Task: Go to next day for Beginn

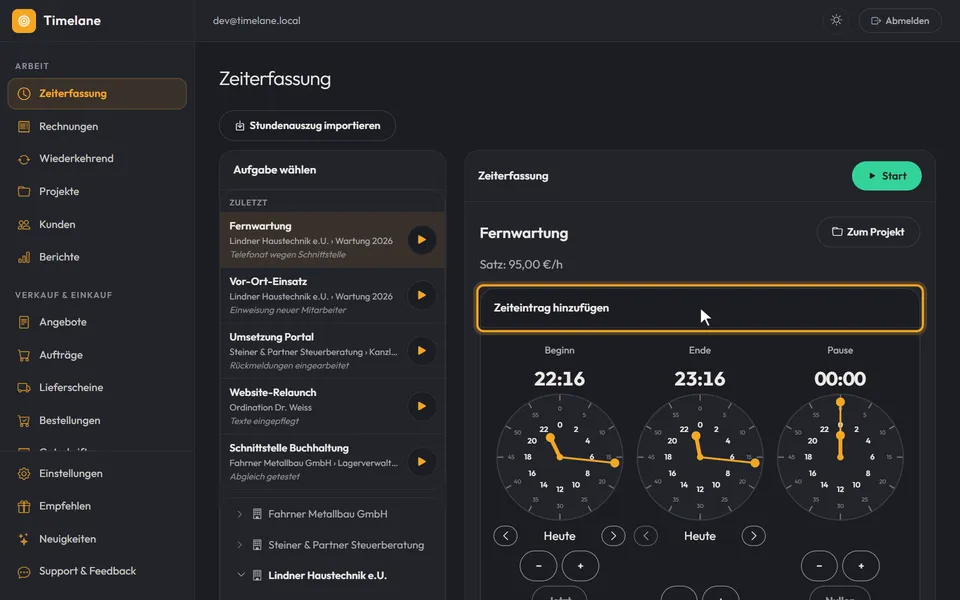Action: (x=613, y=536)
